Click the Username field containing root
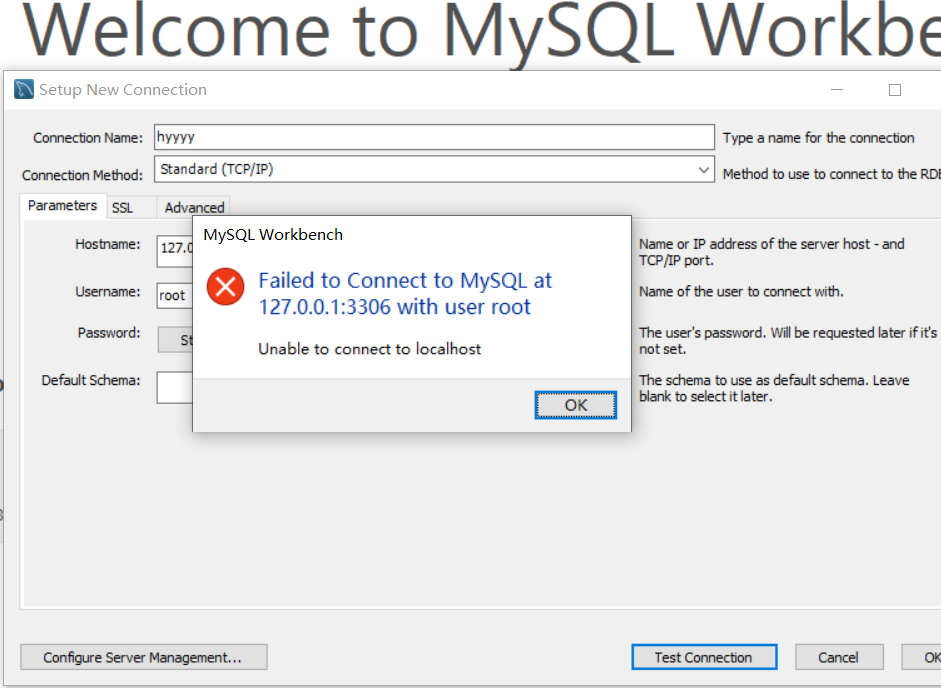The image size is (941, 688). (175, 295)
